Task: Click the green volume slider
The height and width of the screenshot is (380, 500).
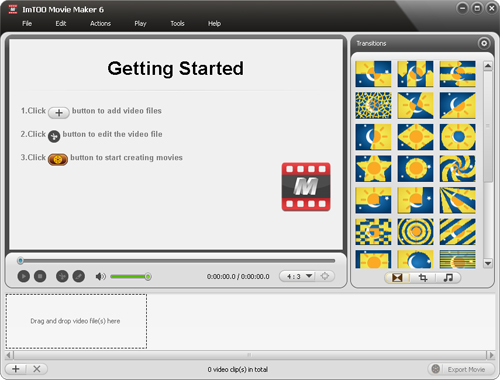Action: [x=130, y=277]
